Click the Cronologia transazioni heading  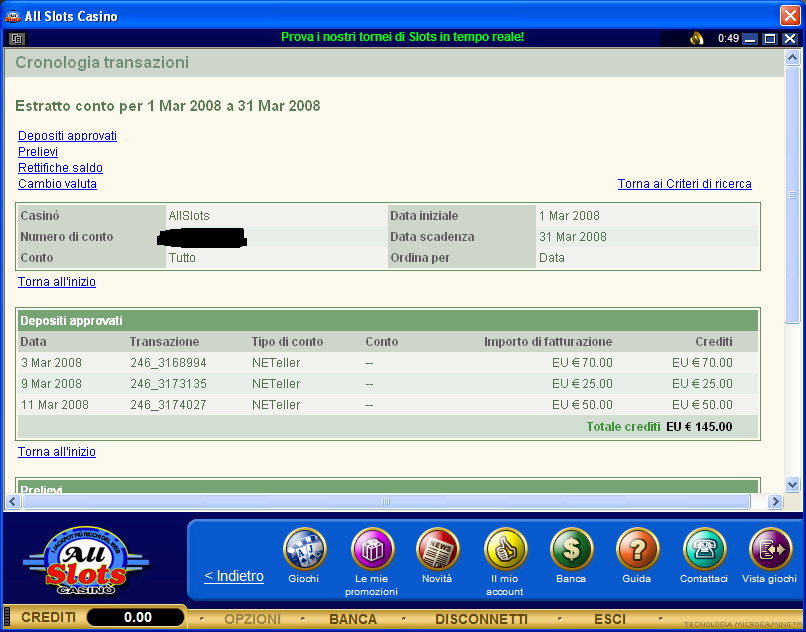(102, 63)
